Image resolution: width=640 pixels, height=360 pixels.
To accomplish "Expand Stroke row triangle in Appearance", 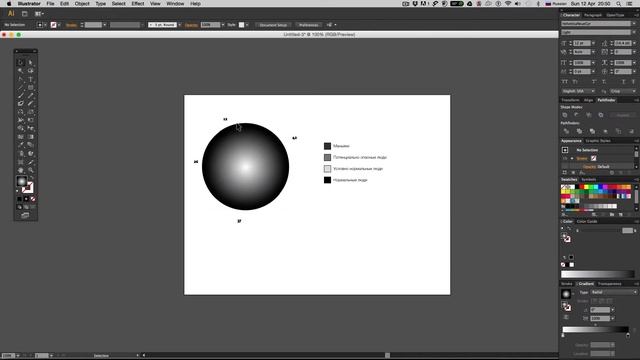I will 572,158.
